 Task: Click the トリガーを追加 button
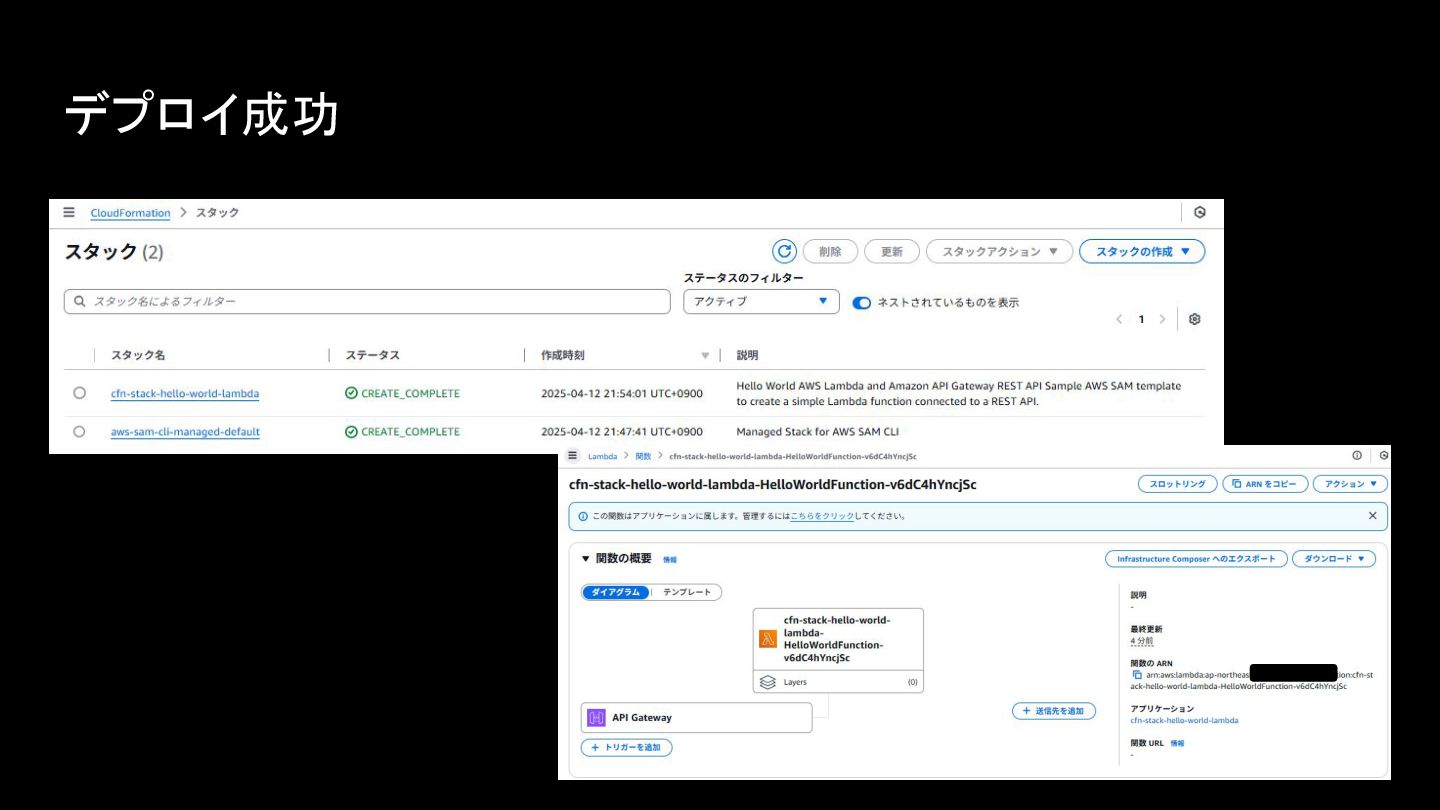pos(627,747)
